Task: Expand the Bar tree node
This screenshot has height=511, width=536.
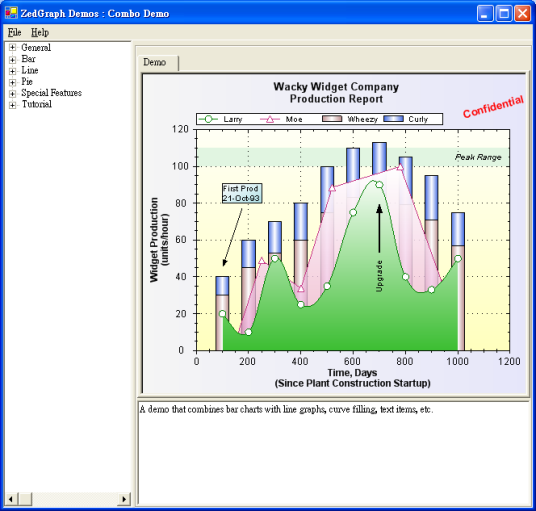Action: pos(12,59)
